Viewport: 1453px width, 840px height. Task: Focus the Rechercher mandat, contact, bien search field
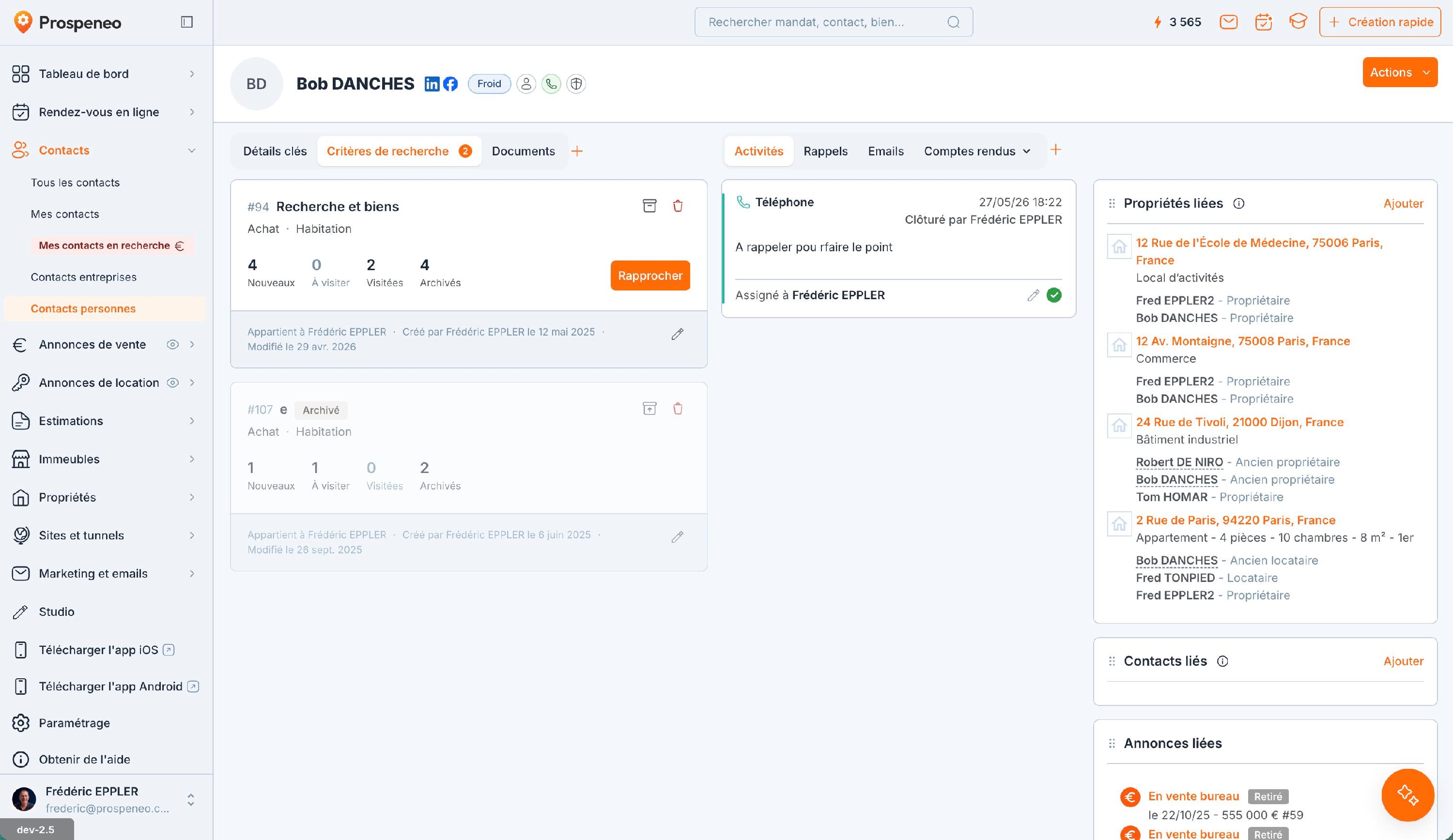pyautogui.click(x=833, y=22)
